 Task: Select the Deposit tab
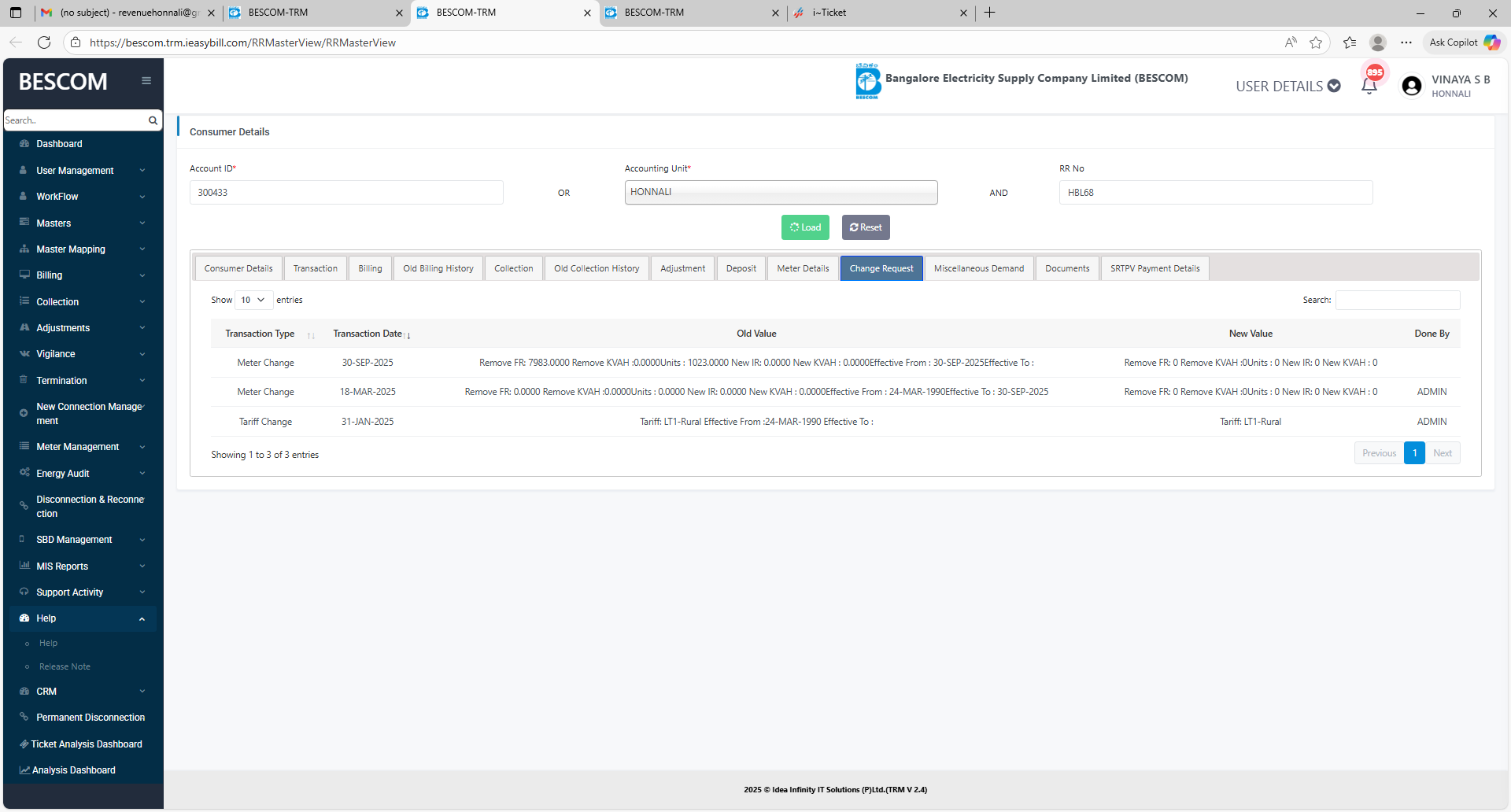(741, 268)
